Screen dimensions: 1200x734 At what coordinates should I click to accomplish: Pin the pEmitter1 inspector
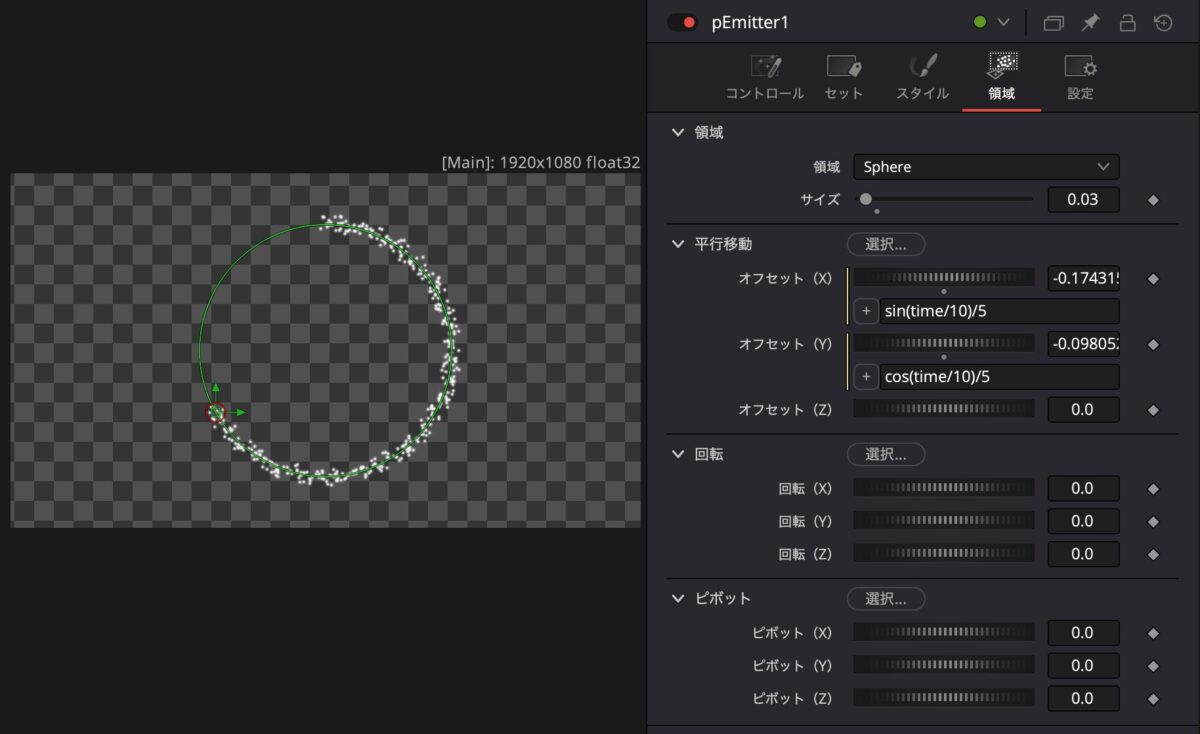[1090, 22]
